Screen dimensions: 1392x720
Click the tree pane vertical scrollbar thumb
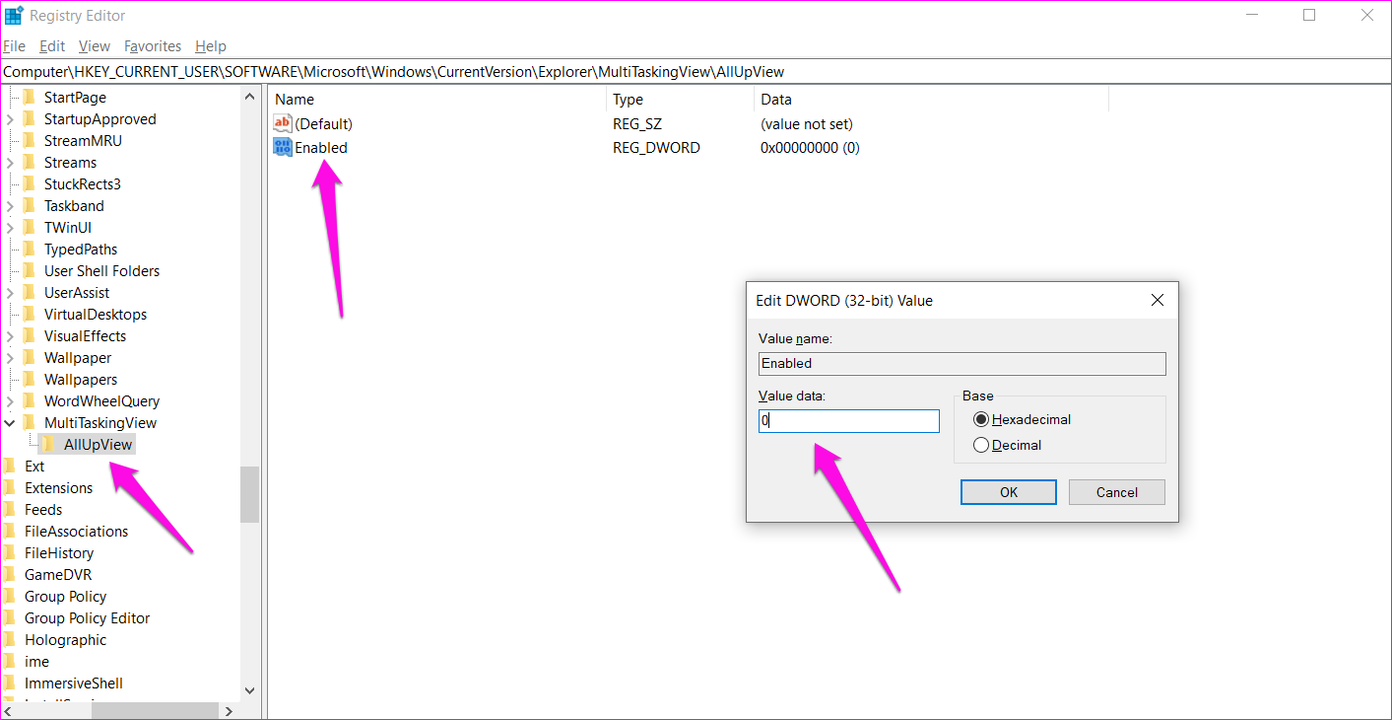(249, 494)
